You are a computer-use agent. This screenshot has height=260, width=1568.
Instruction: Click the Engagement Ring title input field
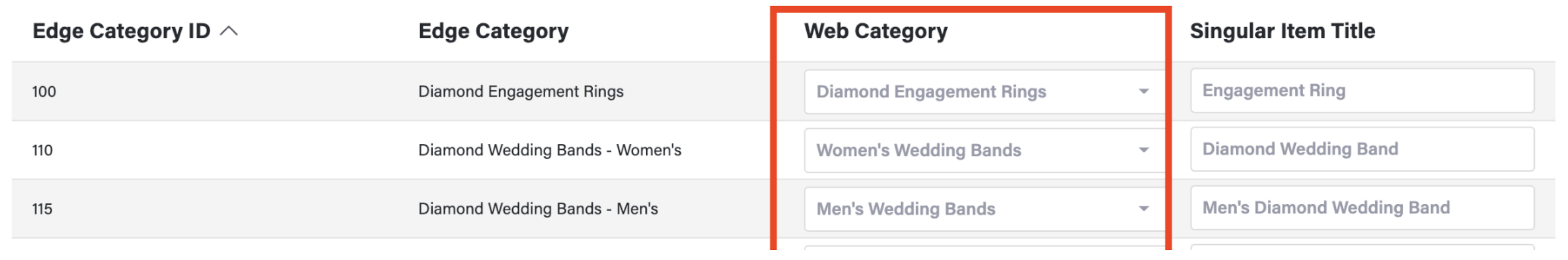(x=1362, y=91)
